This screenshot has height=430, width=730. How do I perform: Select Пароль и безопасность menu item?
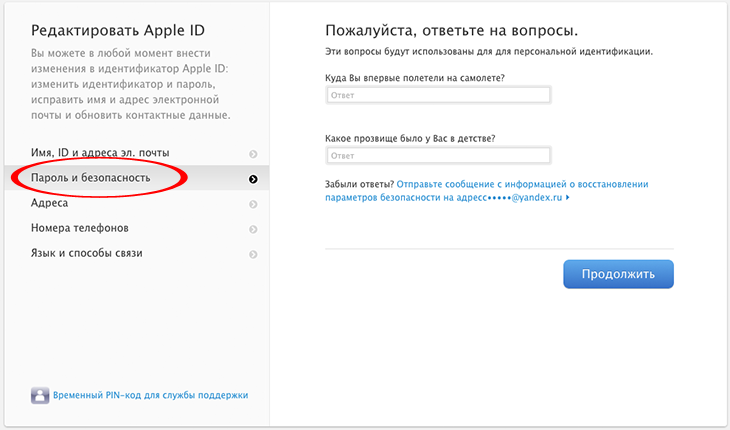136,178
